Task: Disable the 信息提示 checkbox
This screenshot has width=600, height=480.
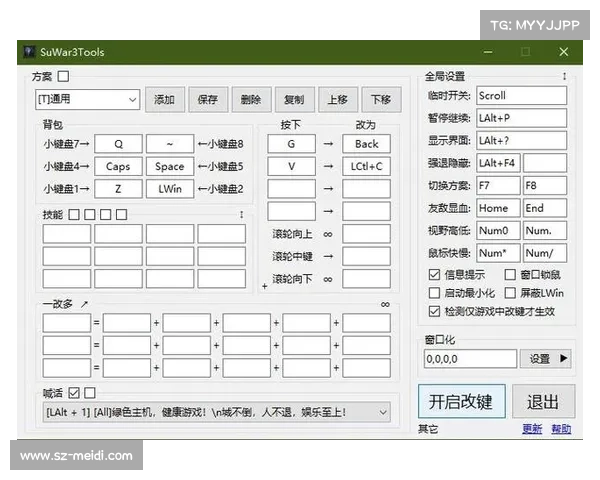Action: tap(434, 274)
